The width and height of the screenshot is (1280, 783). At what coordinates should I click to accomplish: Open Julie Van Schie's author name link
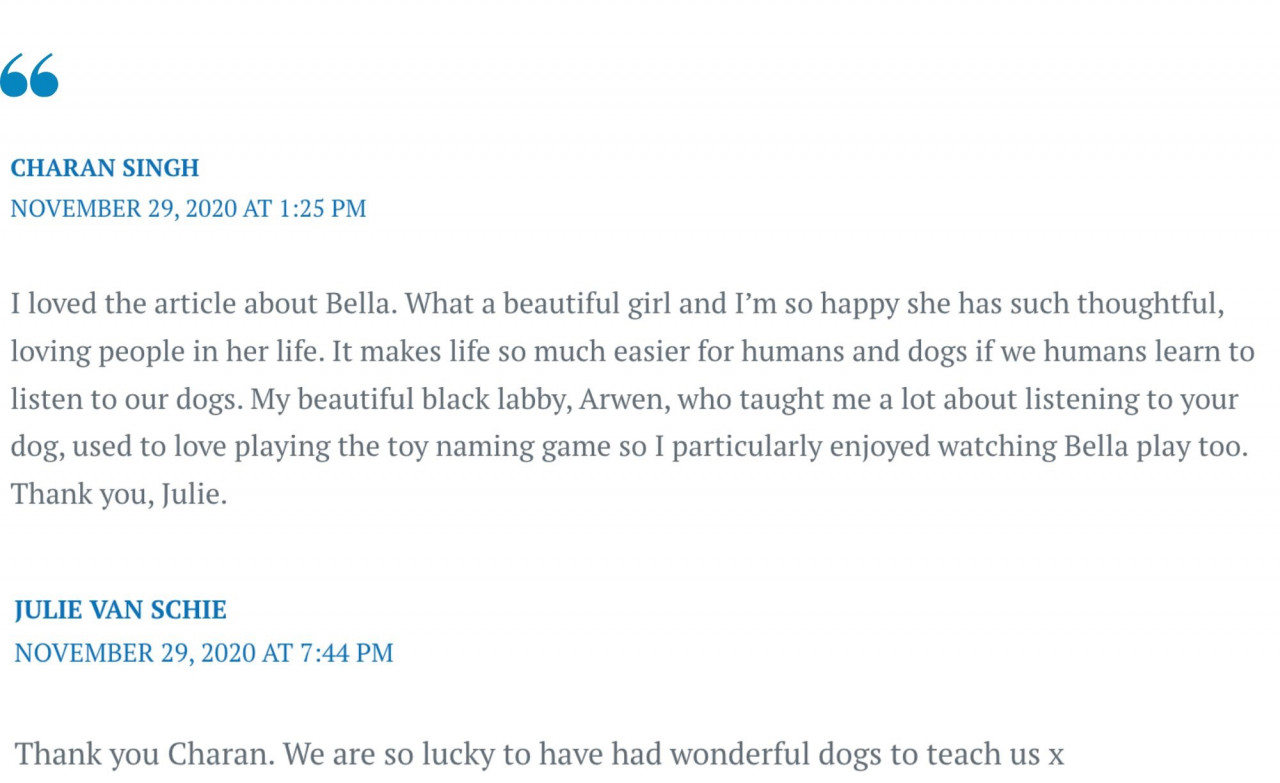tap(121, 610)
